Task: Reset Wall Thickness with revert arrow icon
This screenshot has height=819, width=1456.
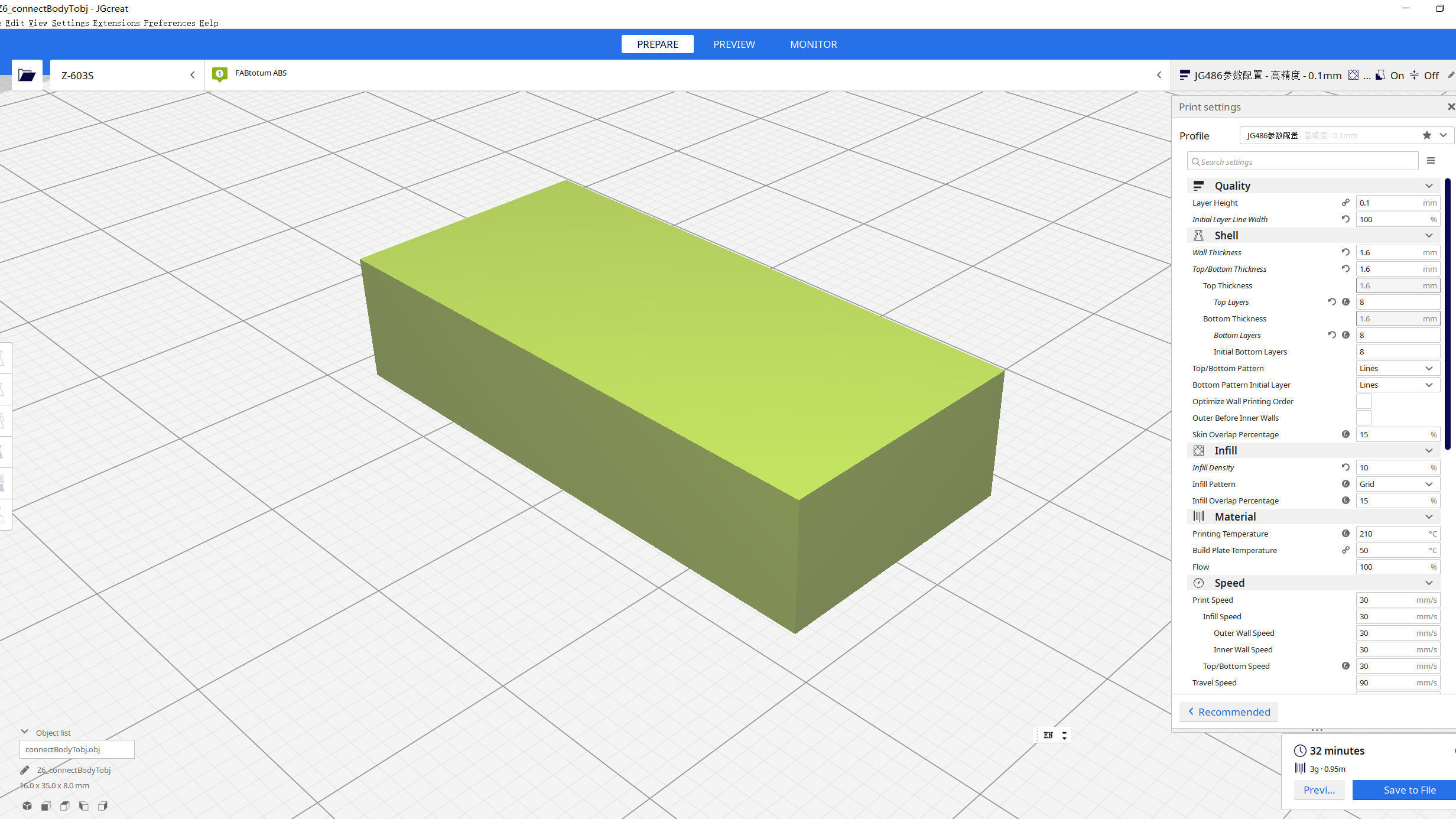Action: 1345,252
